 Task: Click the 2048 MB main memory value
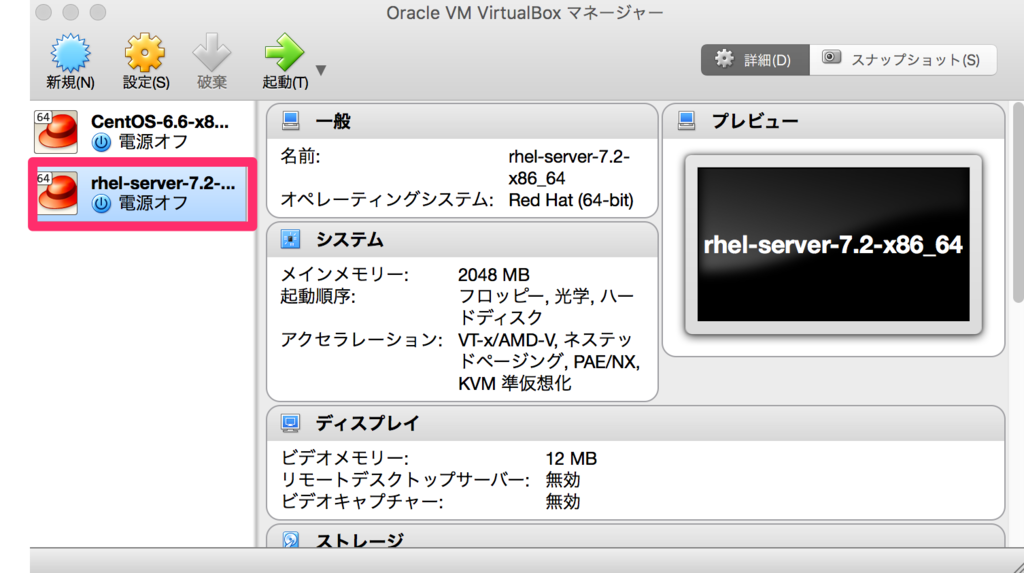493,275
